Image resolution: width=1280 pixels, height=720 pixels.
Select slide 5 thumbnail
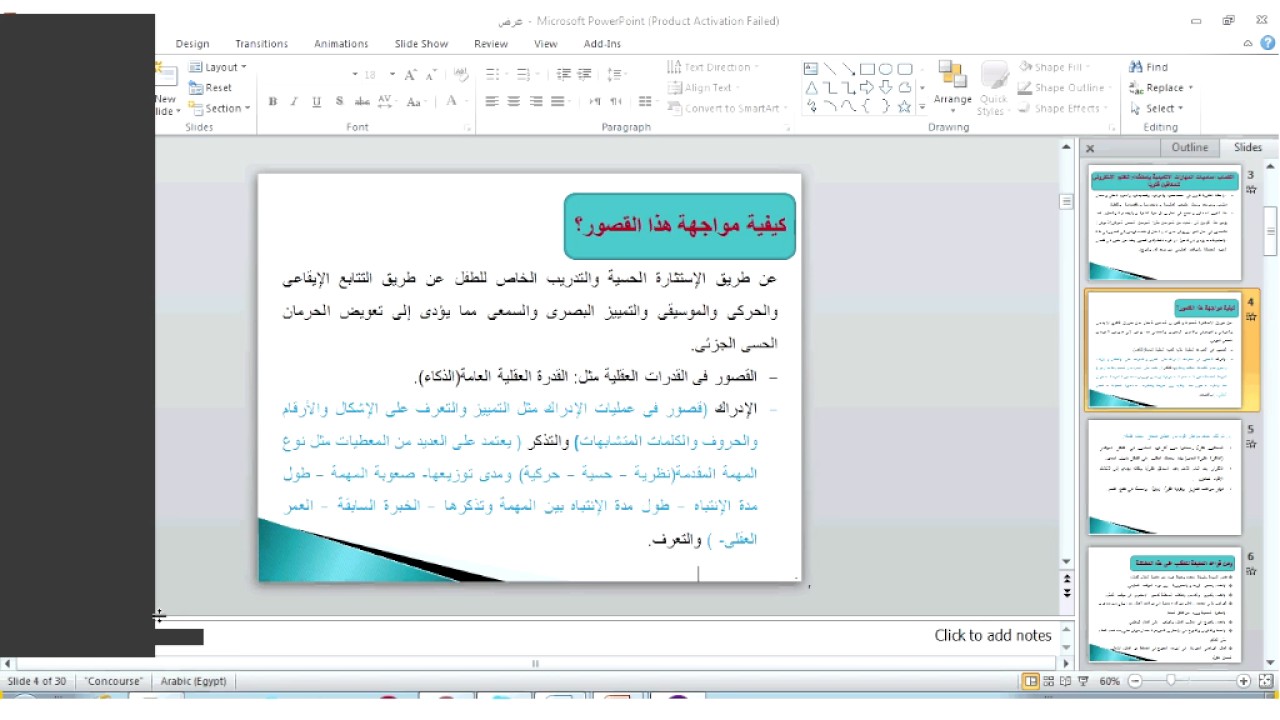click(x=1165, y=479)
